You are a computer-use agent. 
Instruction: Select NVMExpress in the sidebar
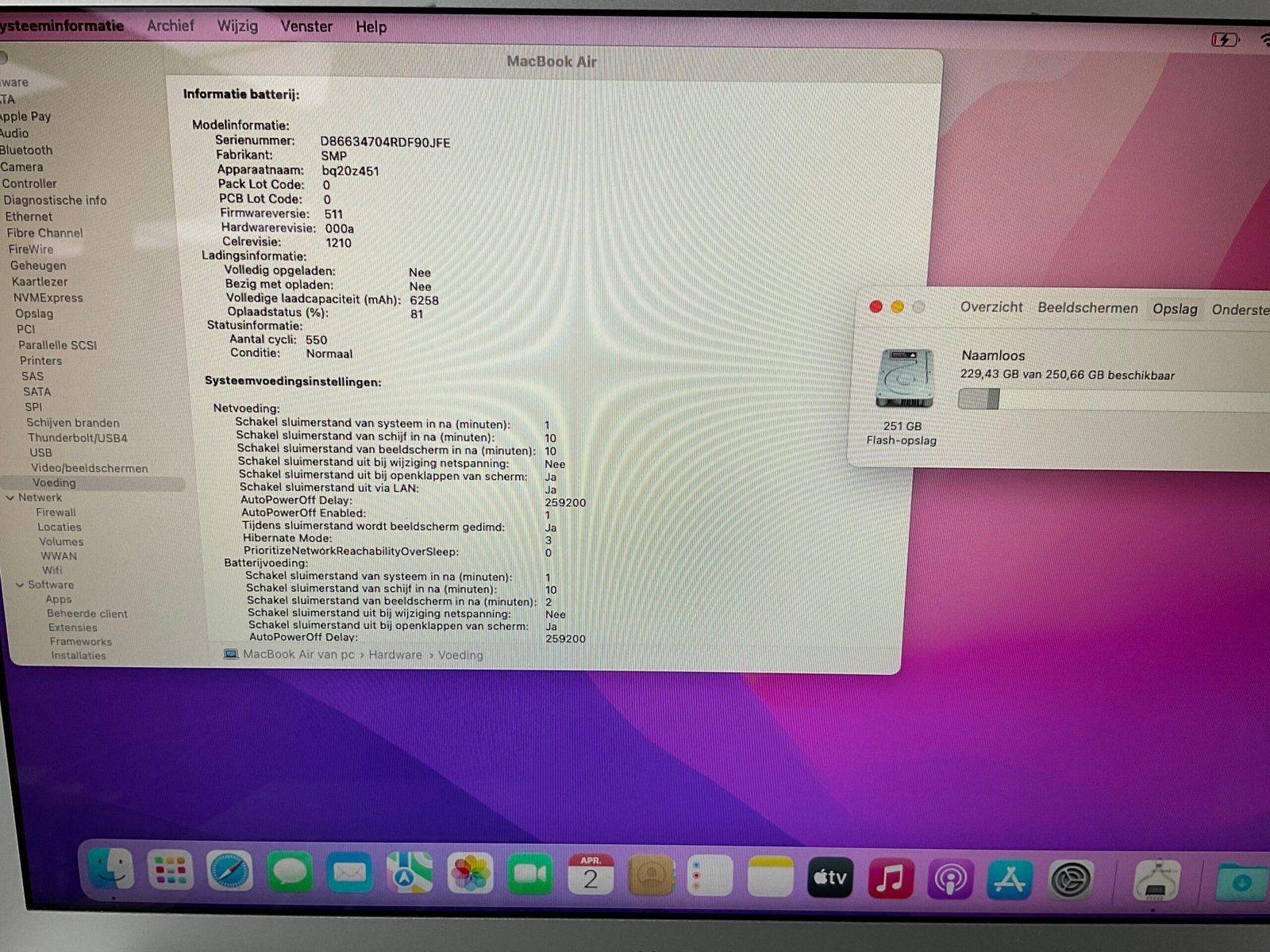click(48, 297)
